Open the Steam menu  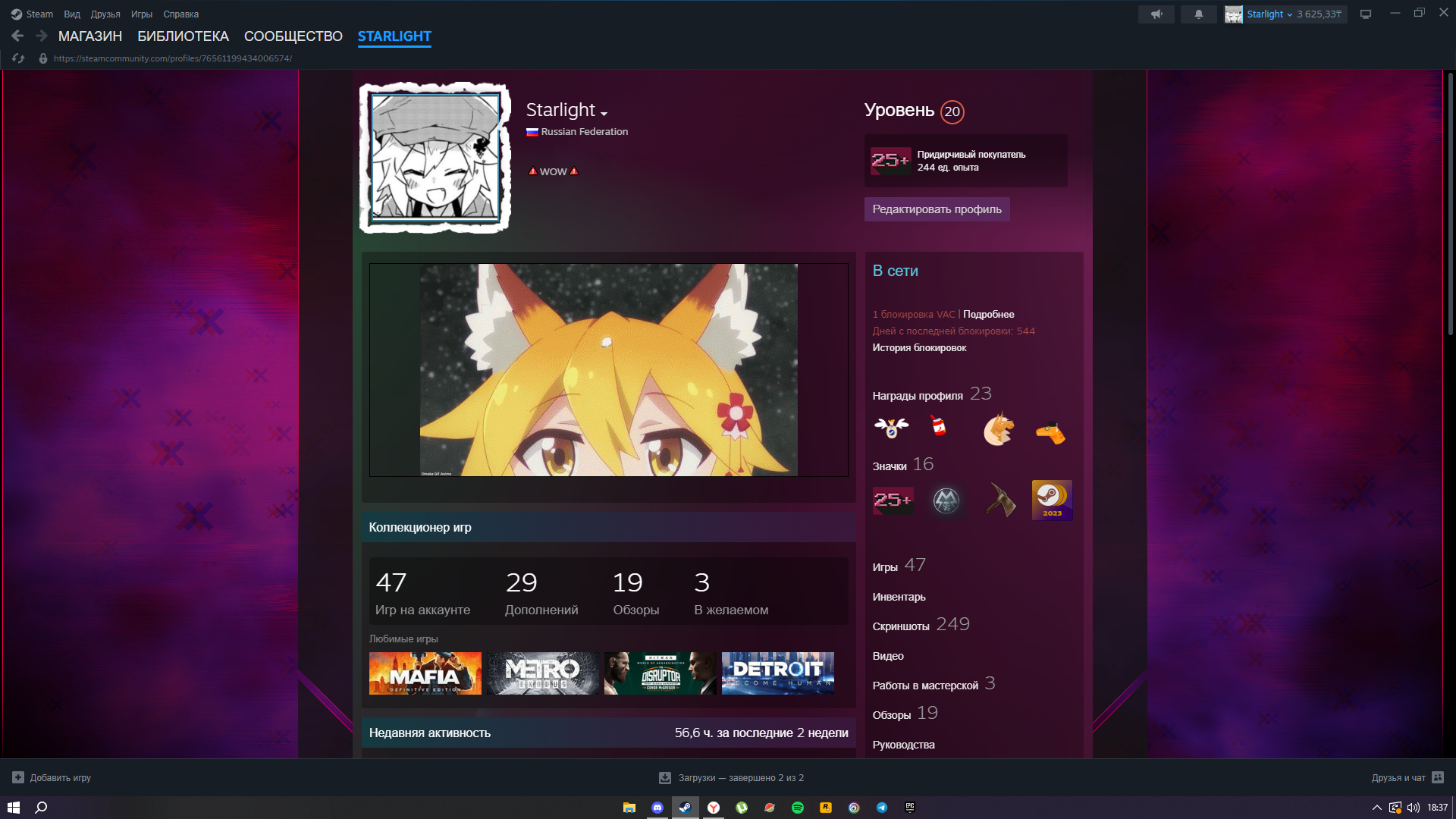pos(39,14)
